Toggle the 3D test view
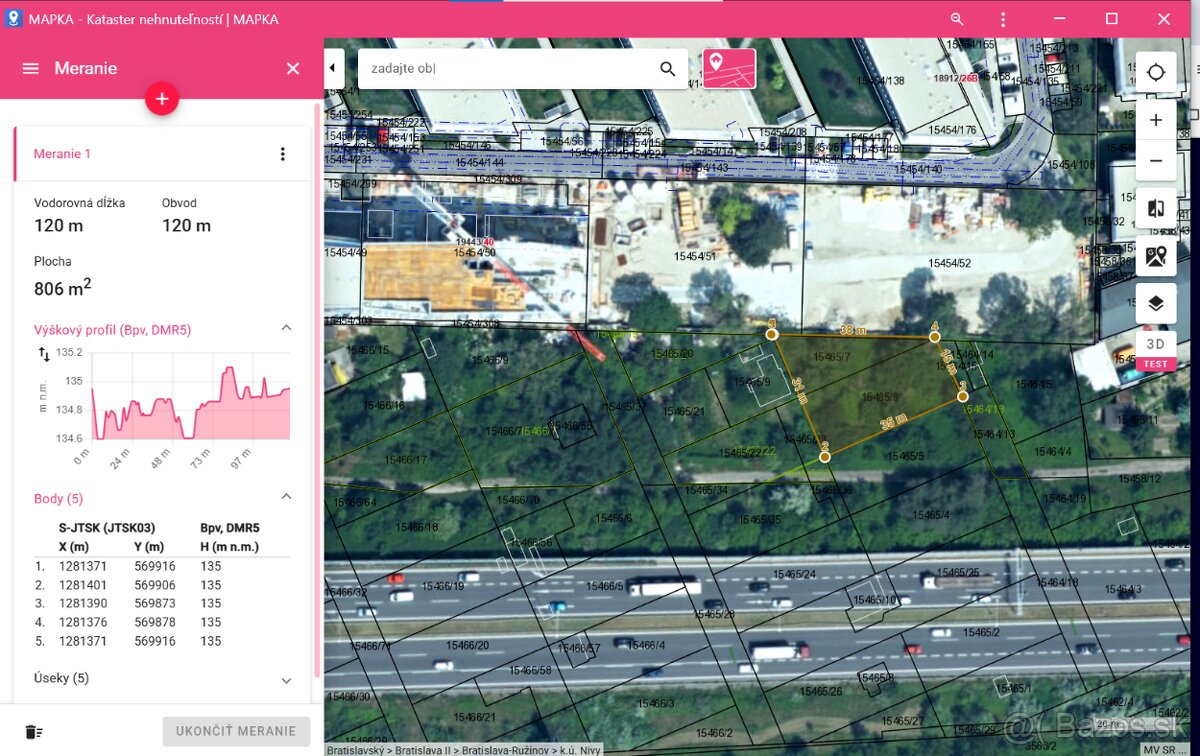This screenshot has width=1200, height=756. pyautogui.click(x=1156, y=349)
